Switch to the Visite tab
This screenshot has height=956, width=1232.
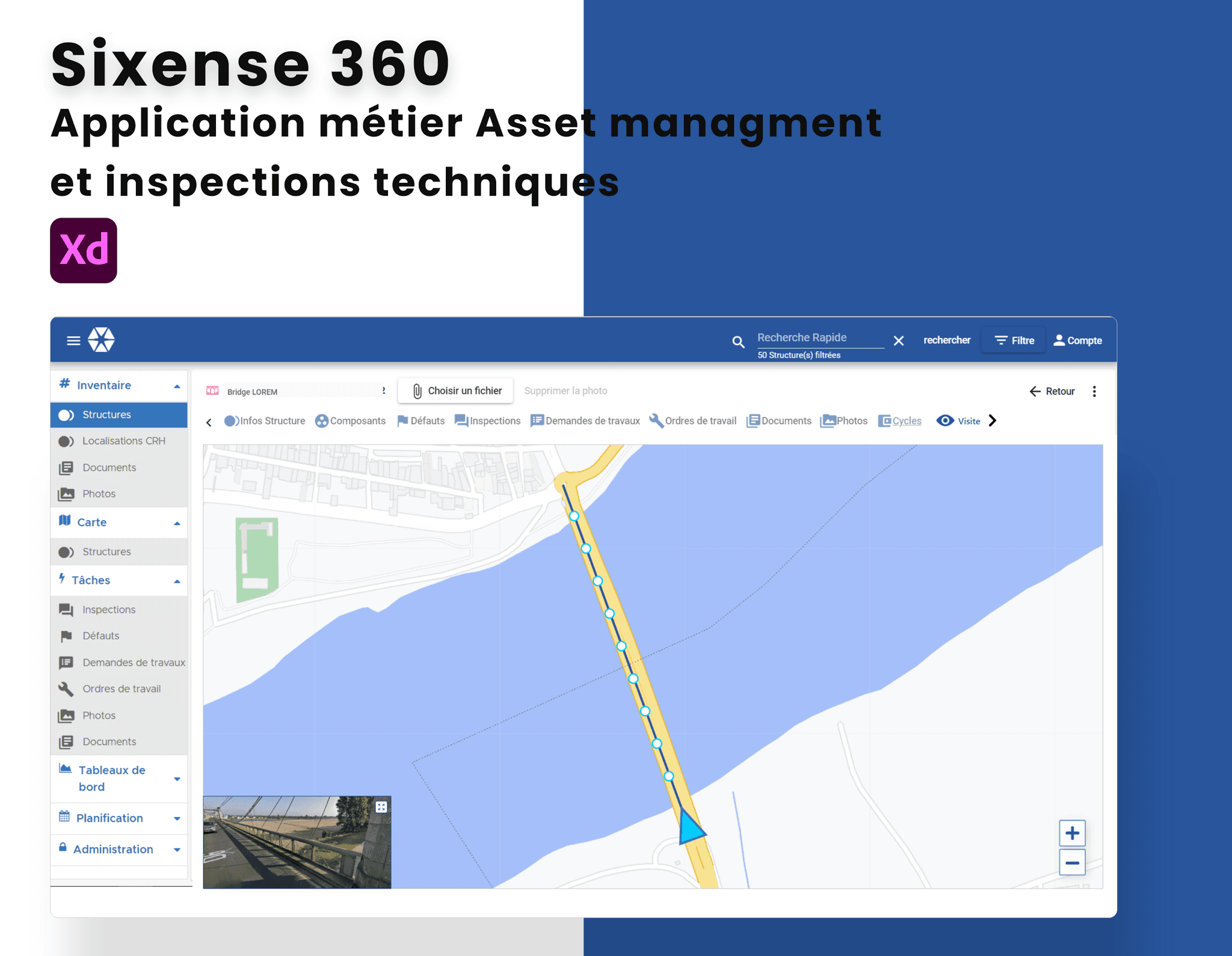pos(958,421)
